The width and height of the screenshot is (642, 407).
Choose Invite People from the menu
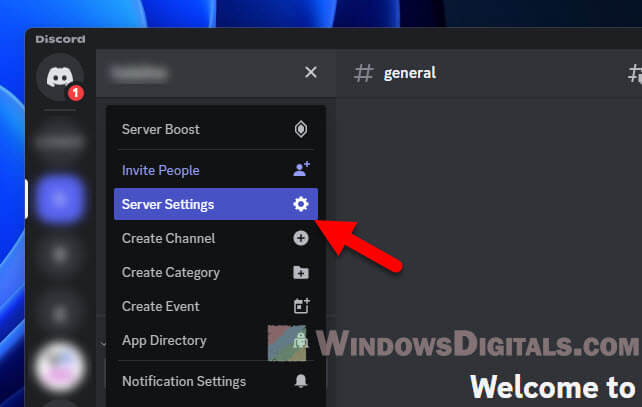click(216, 170)
